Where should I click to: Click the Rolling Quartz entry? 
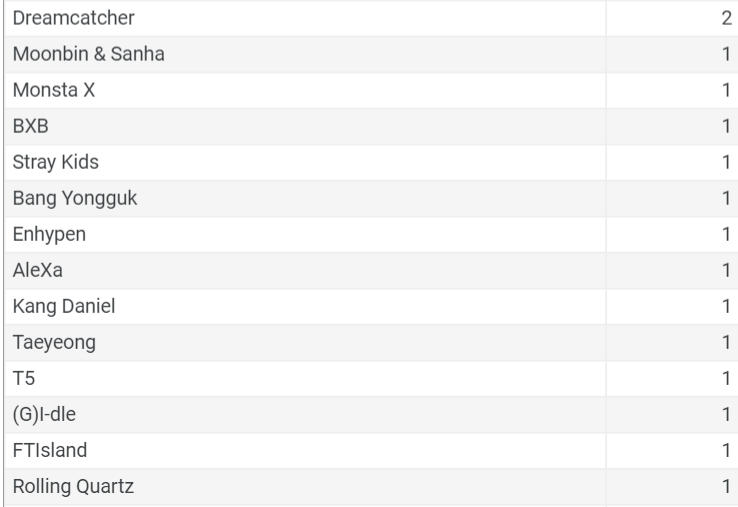coord(73,487)
